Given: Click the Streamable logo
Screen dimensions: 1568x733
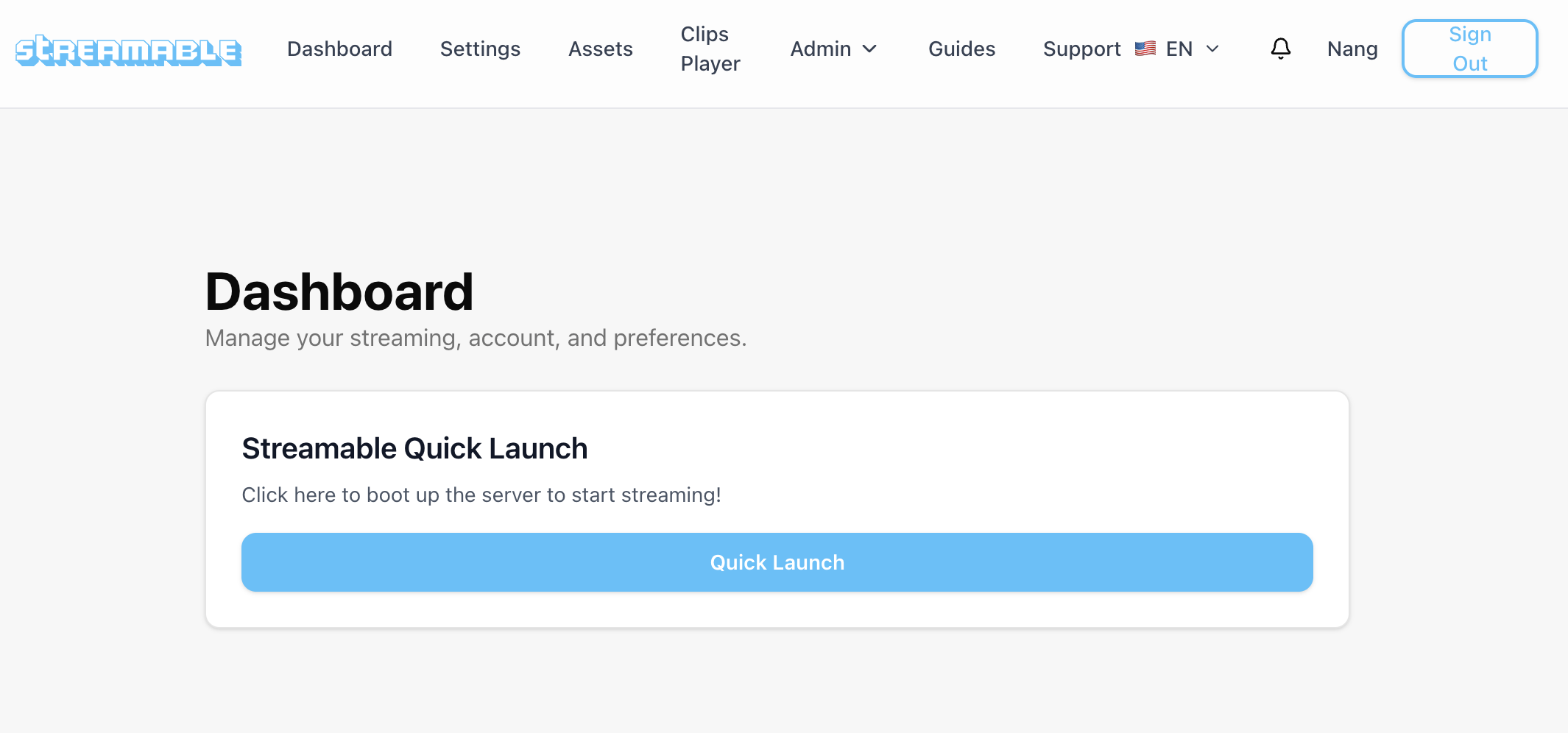Looking at the screenshot, I should coord(127,49).
